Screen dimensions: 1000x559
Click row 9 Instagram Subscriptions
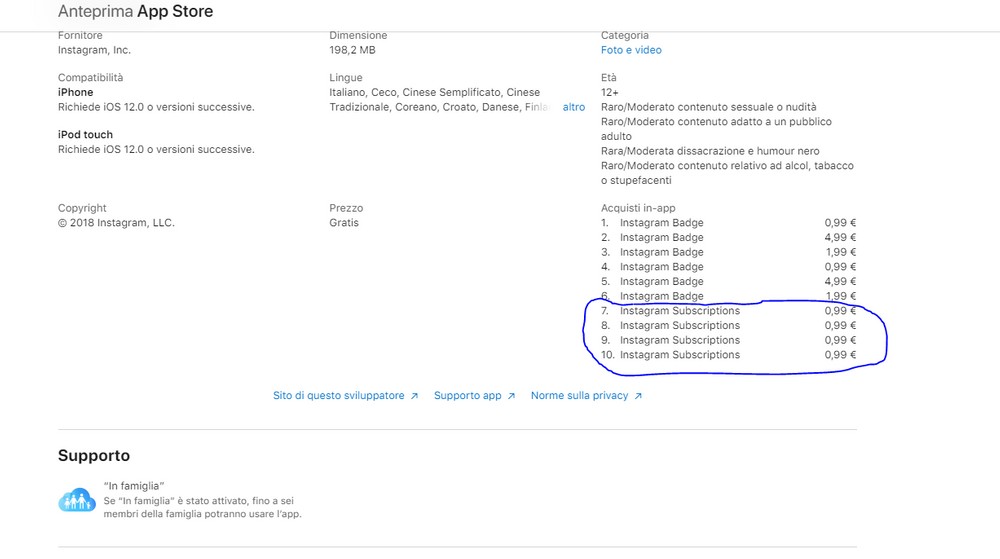click(x=728, y=340)
